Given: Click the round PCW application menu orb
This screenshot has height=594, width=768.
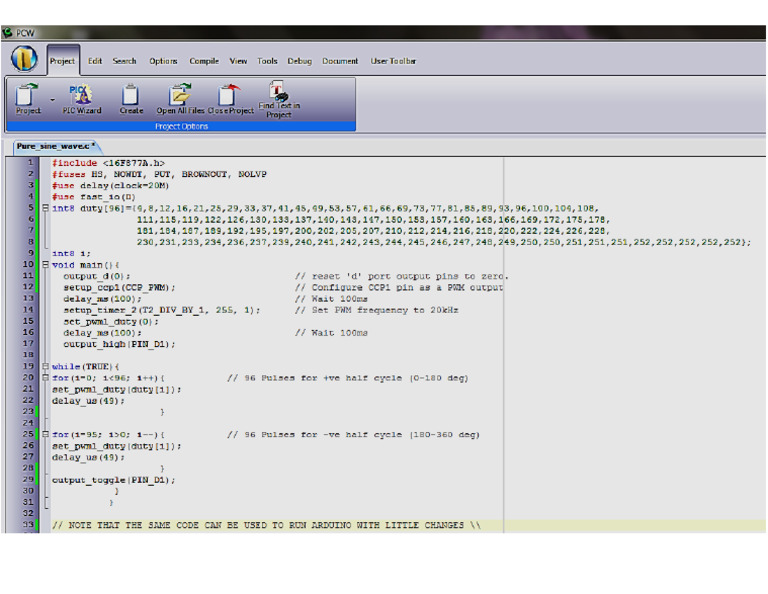Looking at the screenshot, I should click(24, 58).
